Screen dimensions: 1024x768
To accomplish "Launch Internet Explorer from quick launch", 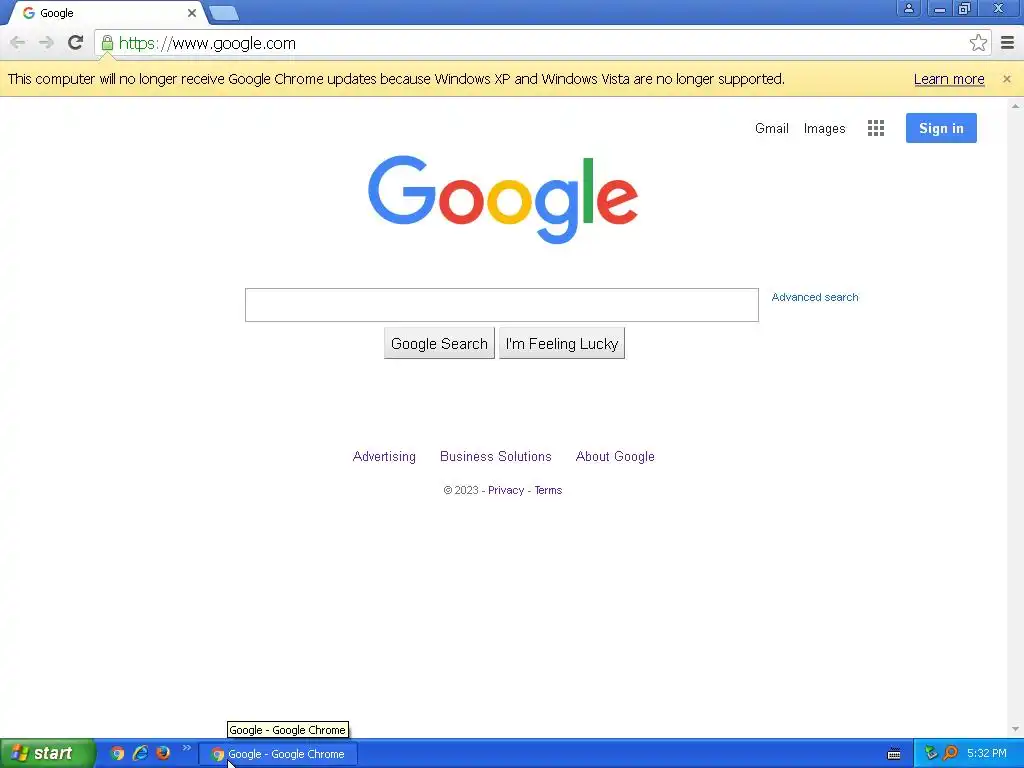I will pyautogui.click(x=140, y=754).
